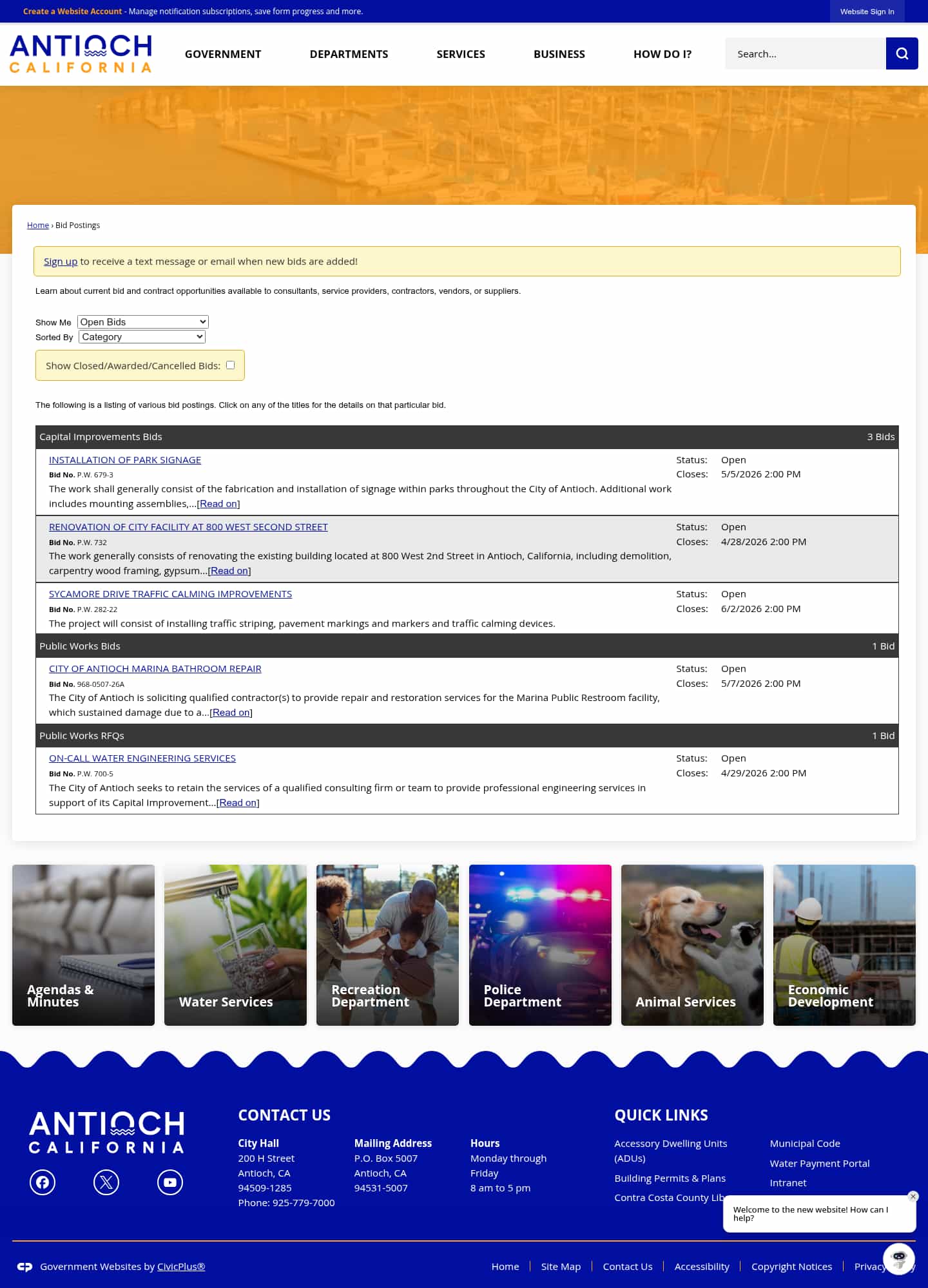The height and width of the screenshot is (1288, 928).
Task: Open the Business menu
Action: 559,54
